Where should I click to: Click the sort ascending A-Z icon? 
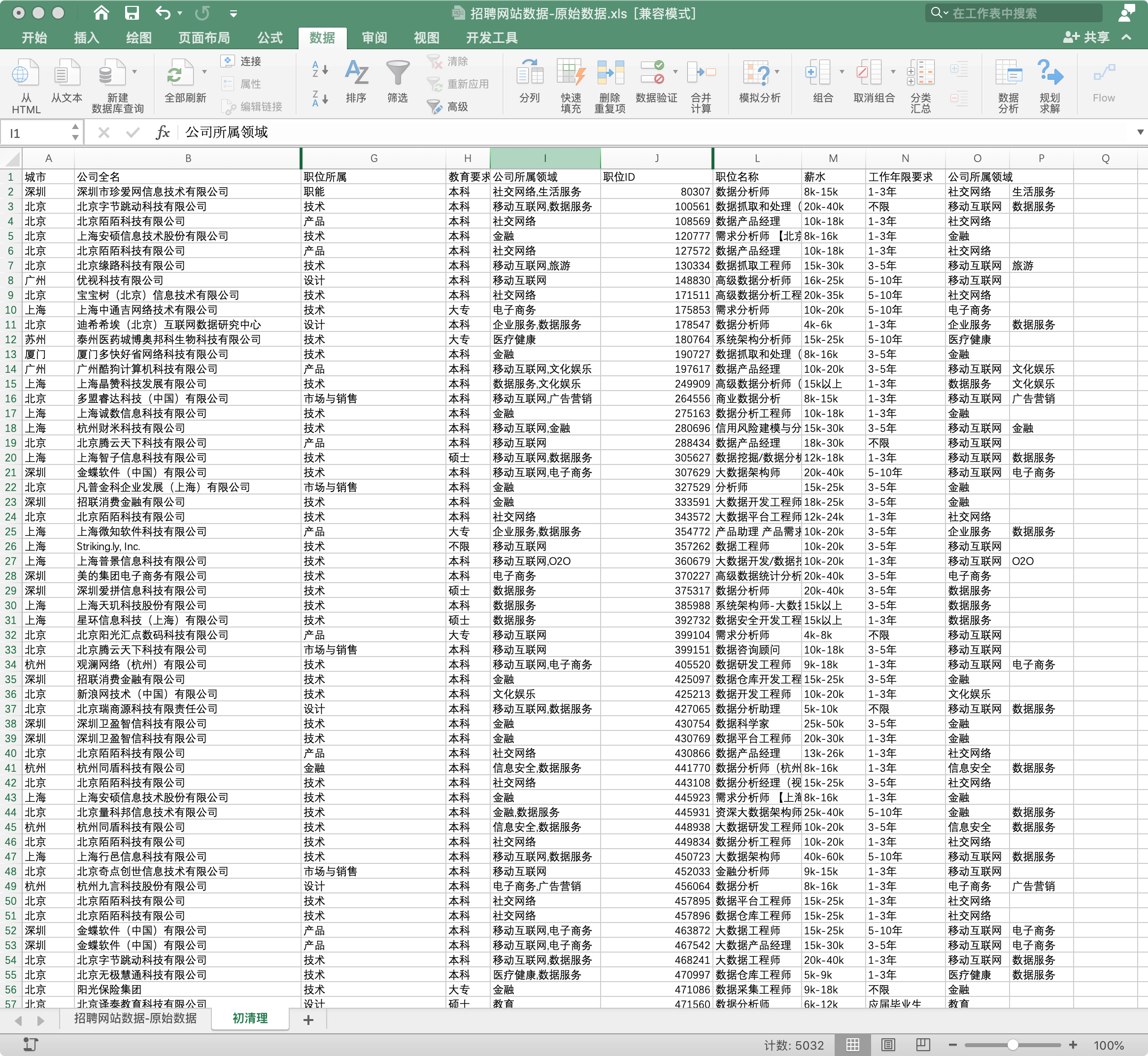tap(320, 70)
